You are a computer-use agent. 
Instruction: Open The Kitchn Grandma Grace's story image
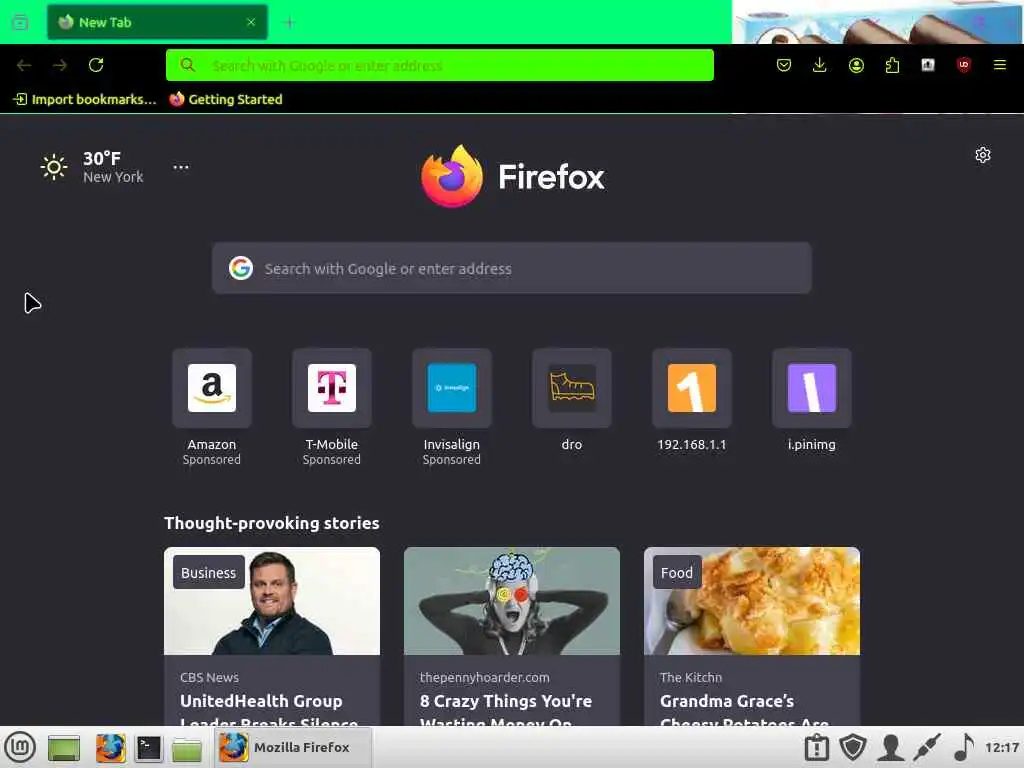[x=752, y=601]
